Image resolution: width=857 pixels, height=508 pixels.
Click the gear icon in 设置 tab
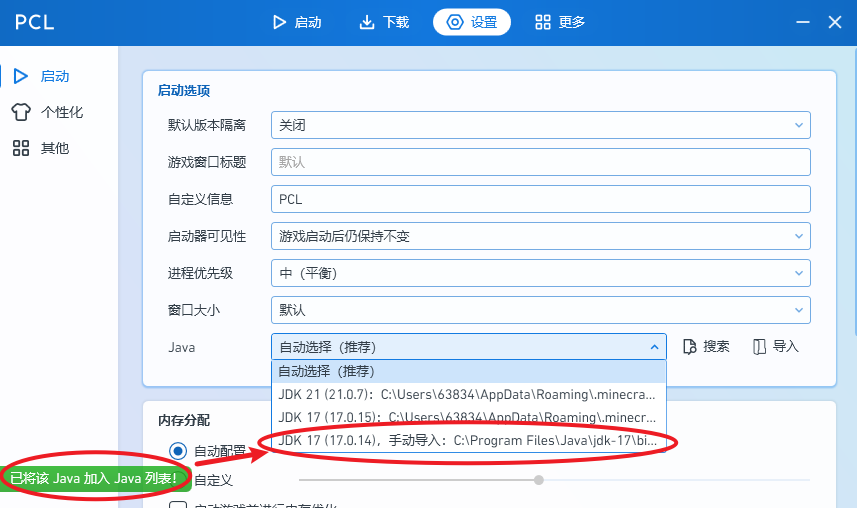click(455, 22)
